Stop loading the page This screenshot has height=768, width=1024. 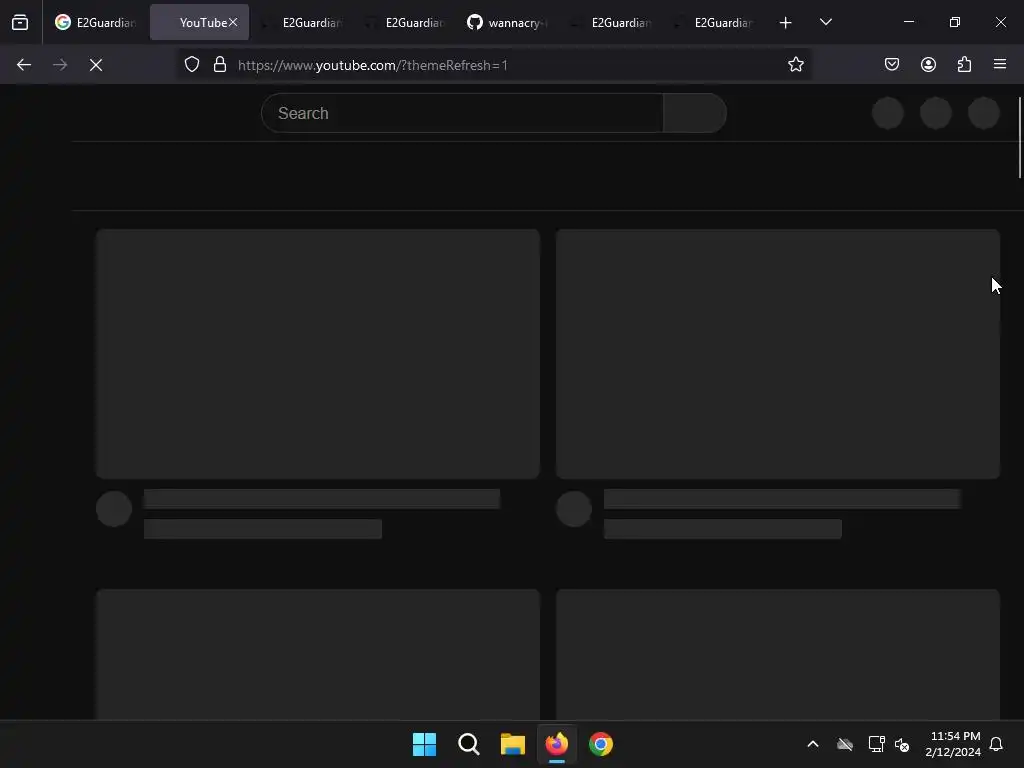tap(96, 65)
